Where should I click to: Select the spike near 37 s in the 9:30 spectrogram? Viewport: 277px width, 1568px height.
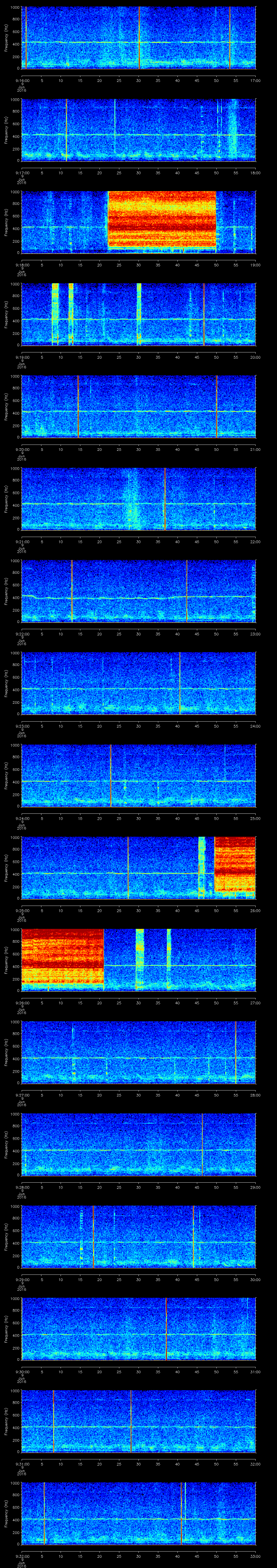(x=166, y=1329)
